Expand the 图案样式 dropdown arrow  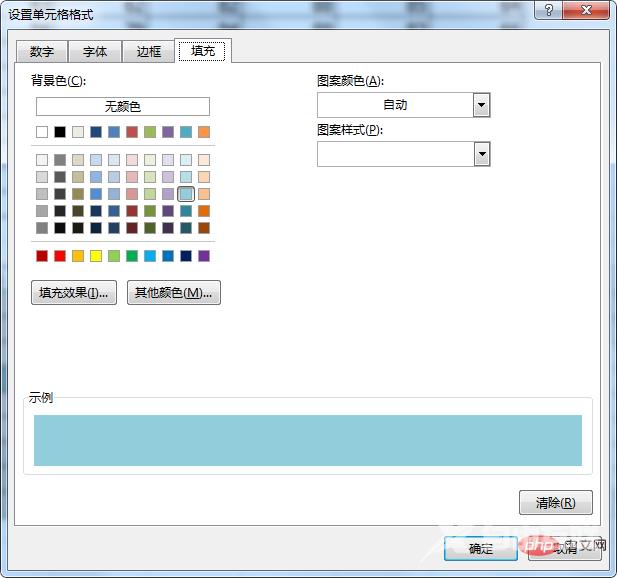(x=481, y=154)
